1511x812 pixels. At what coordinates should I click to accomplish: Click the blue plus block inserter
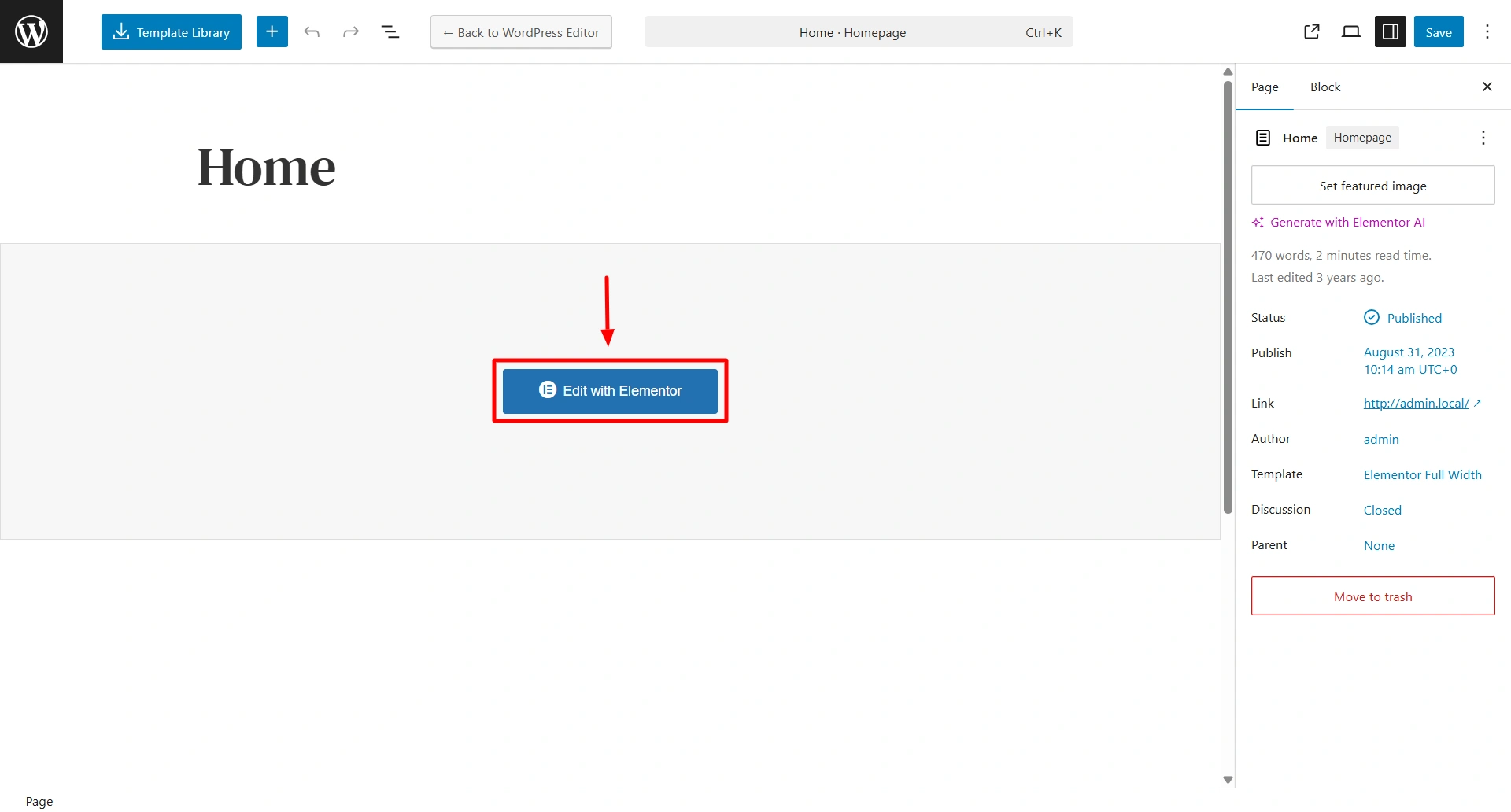pos(272,31)
